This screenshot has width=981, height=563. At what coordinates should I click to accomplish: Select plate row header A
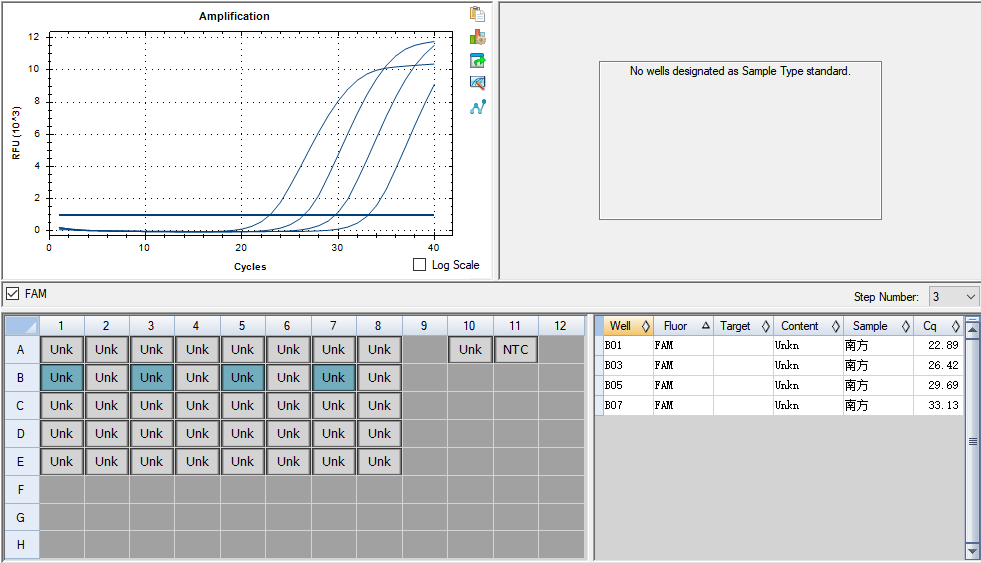click(x=21, y=350)
